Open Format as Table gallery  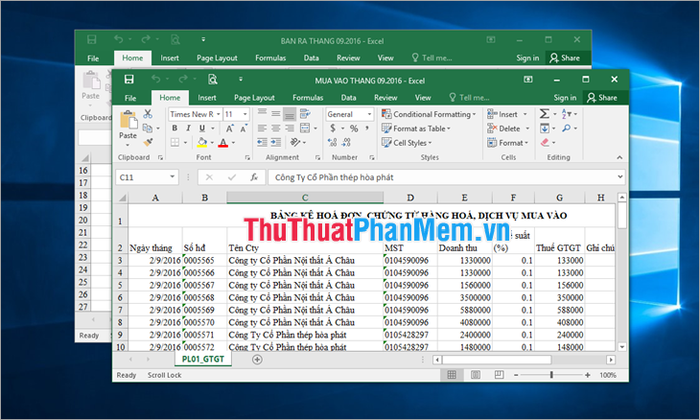click(416, 129)
